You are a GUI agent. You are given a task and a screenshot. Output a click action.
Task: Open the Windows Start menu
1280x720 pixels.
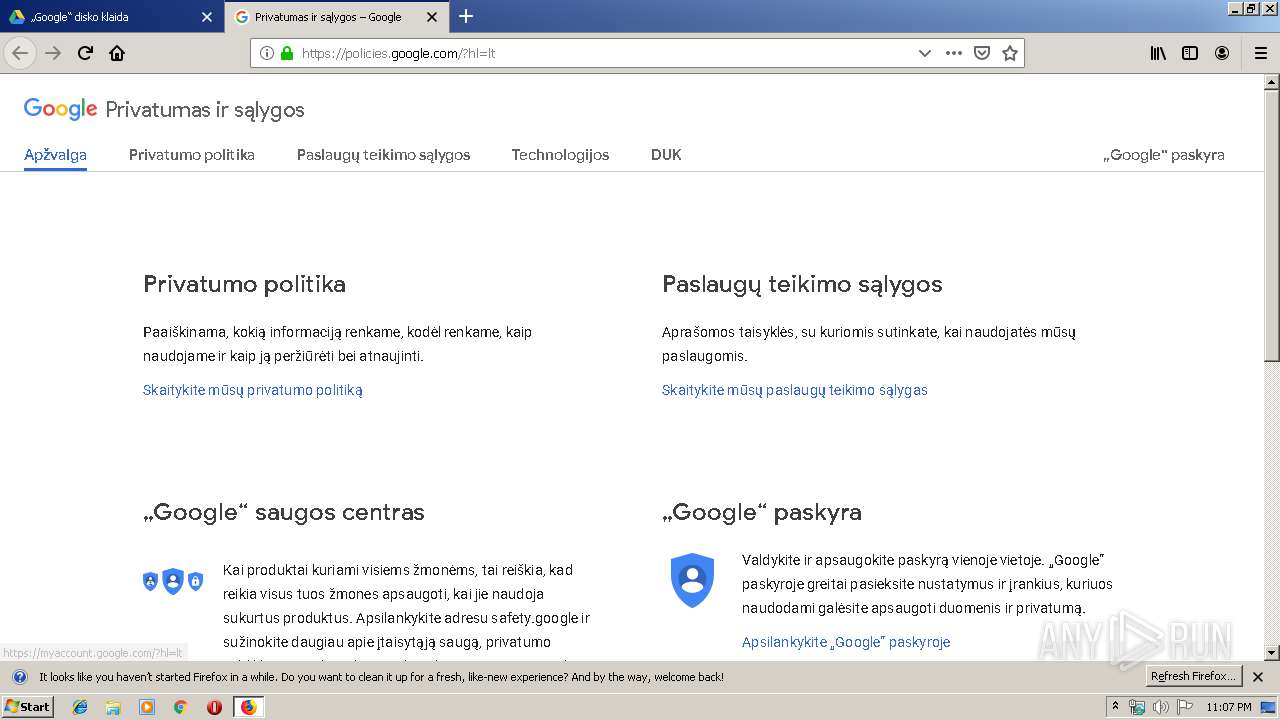pos(28,707)
